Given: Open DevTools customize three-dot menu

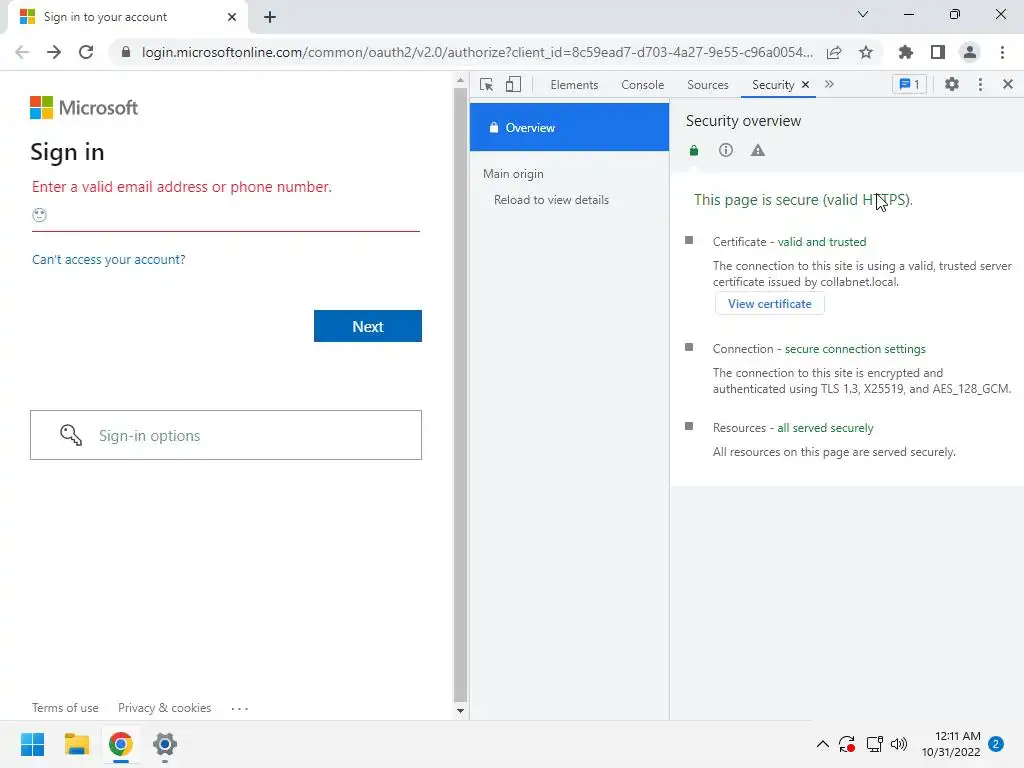Looking at the screenshot, I should (980, 84).
